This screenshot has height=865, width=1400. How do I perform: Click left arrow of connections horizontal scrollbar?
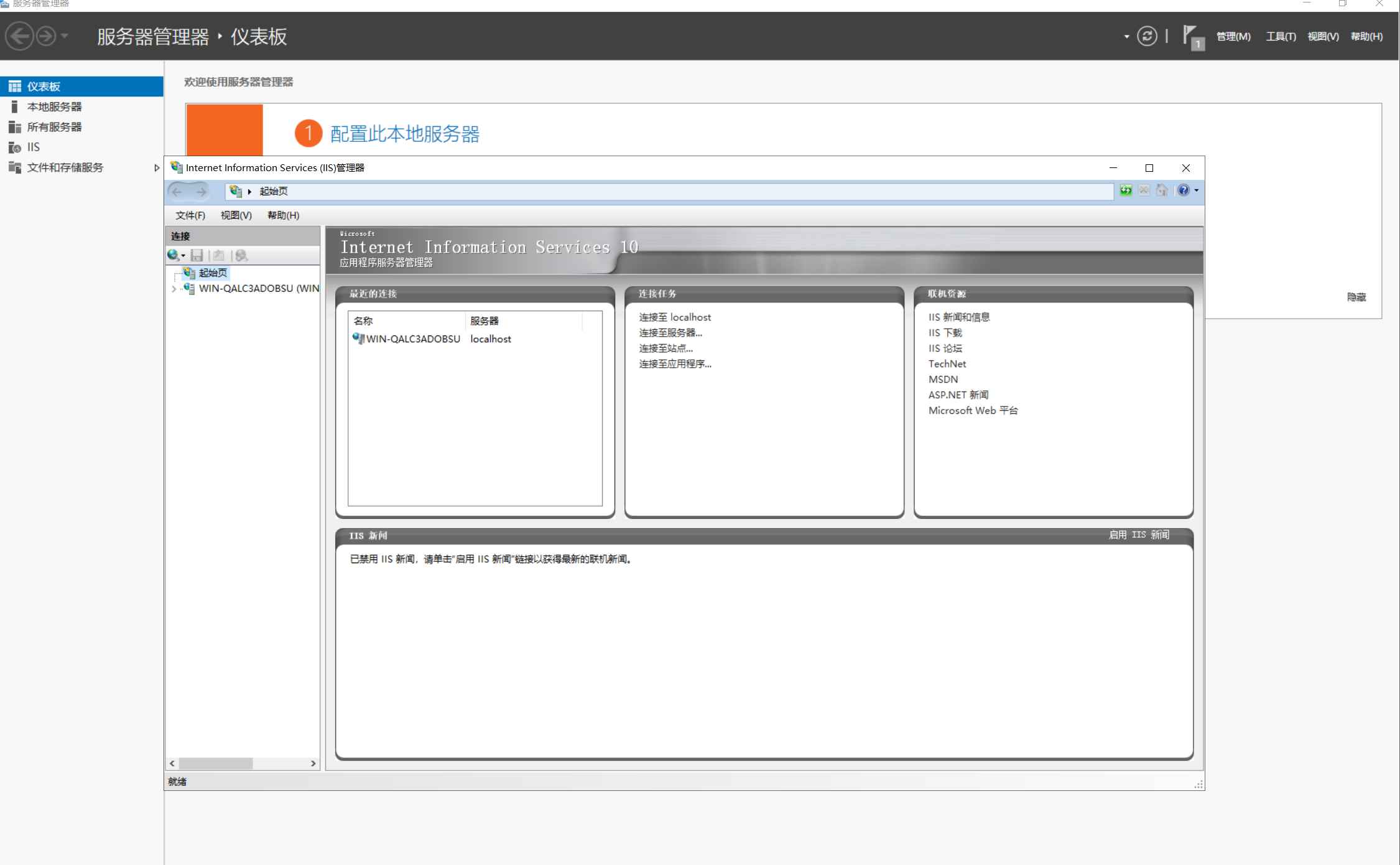pyautogui.click(x=172, y=764)
